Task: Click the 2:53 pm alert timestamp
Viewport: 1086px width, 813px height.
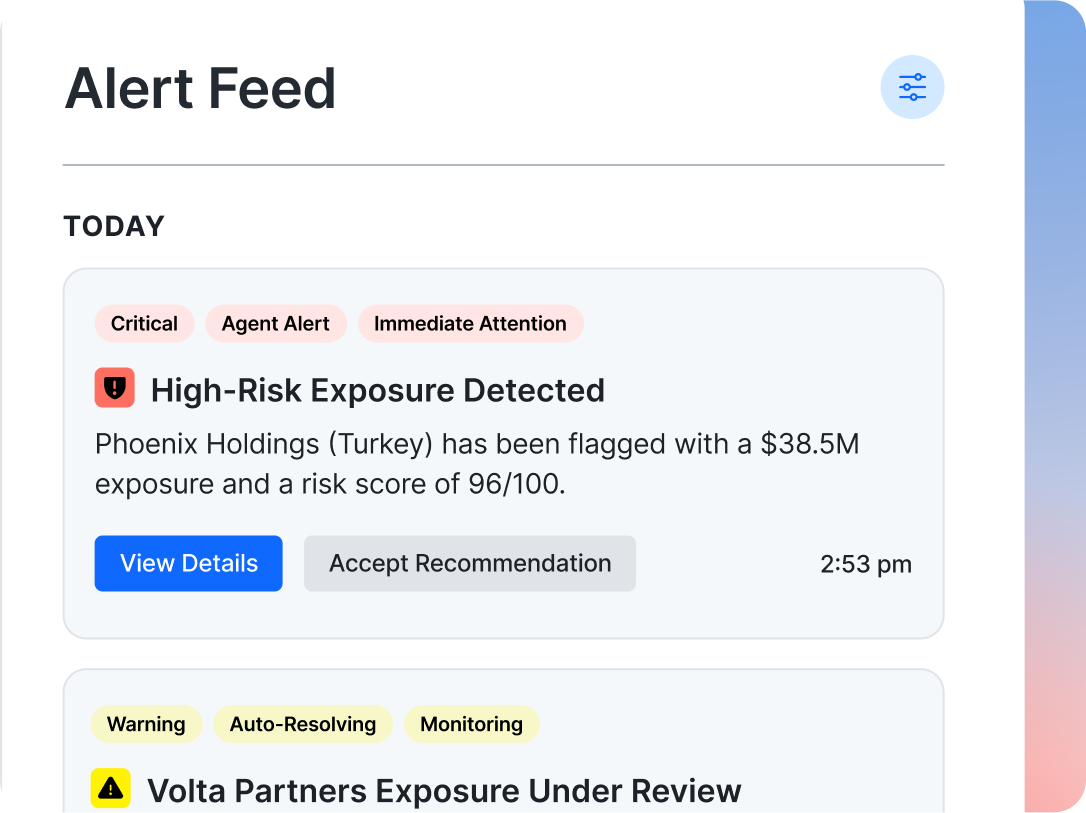Action: point(866,565)
